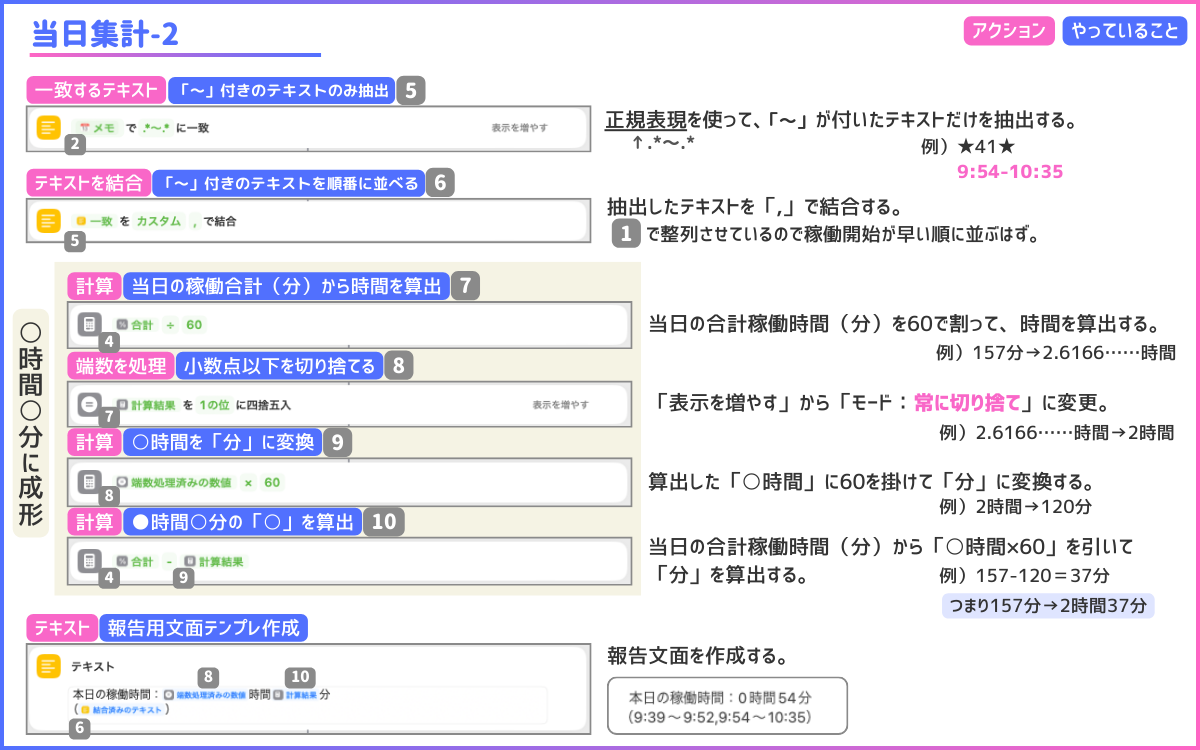Select '合計' variable in the '÷ 60' calculation

(x=134, y=324)
